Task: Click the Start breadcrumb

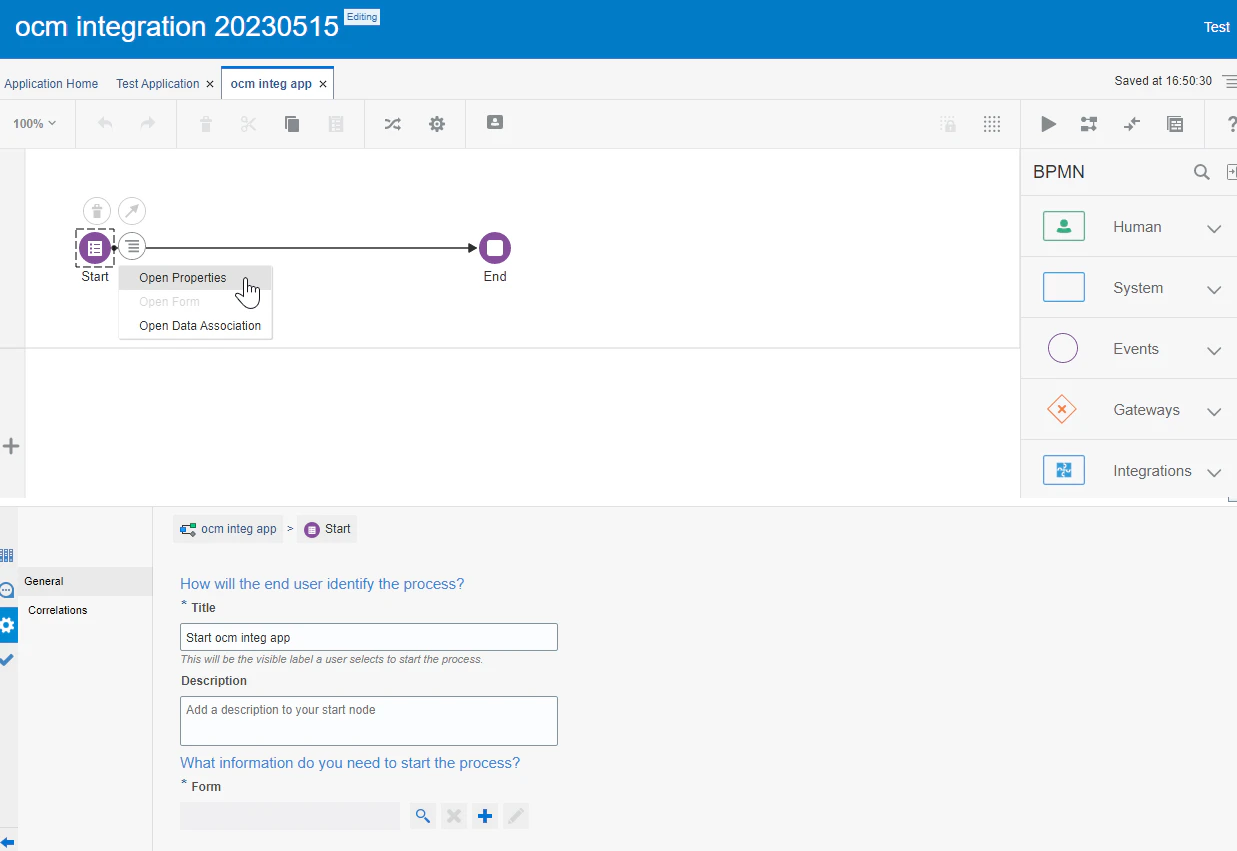Action: [x=327, y=529]
